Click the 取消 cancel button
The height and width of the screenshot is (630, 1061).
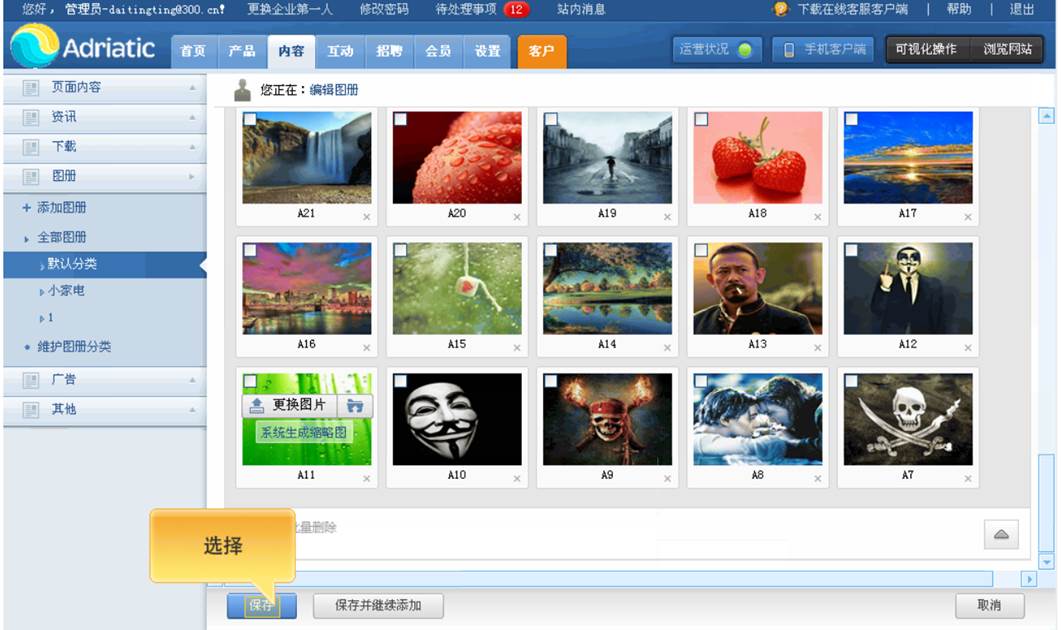click(x=989, y=605)
